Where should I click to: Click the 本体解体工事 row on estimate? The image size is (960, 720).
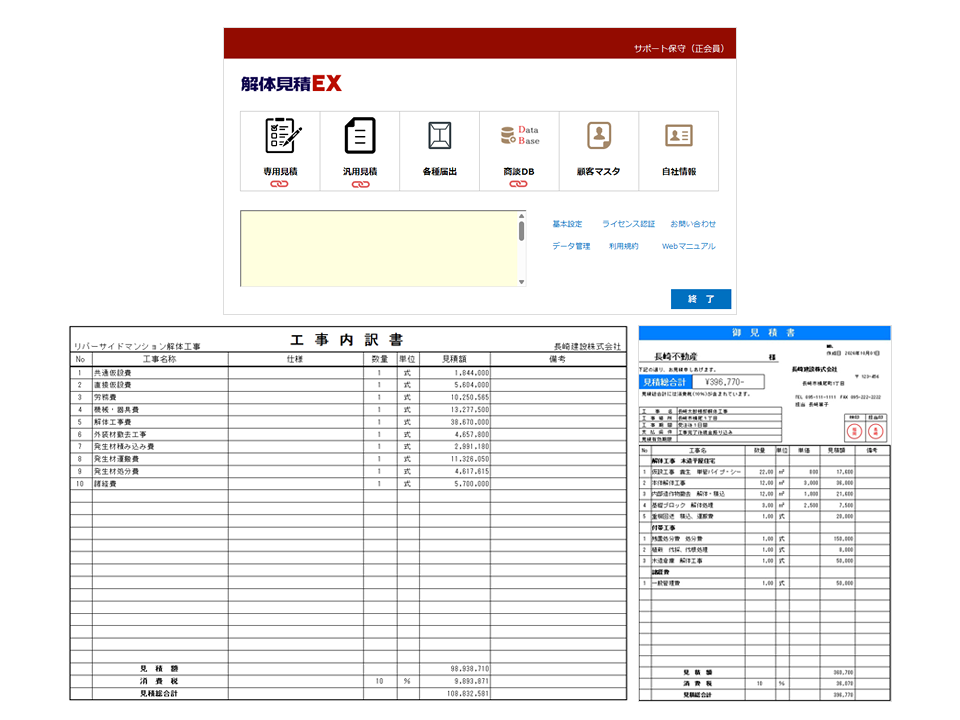coord(764,483)
